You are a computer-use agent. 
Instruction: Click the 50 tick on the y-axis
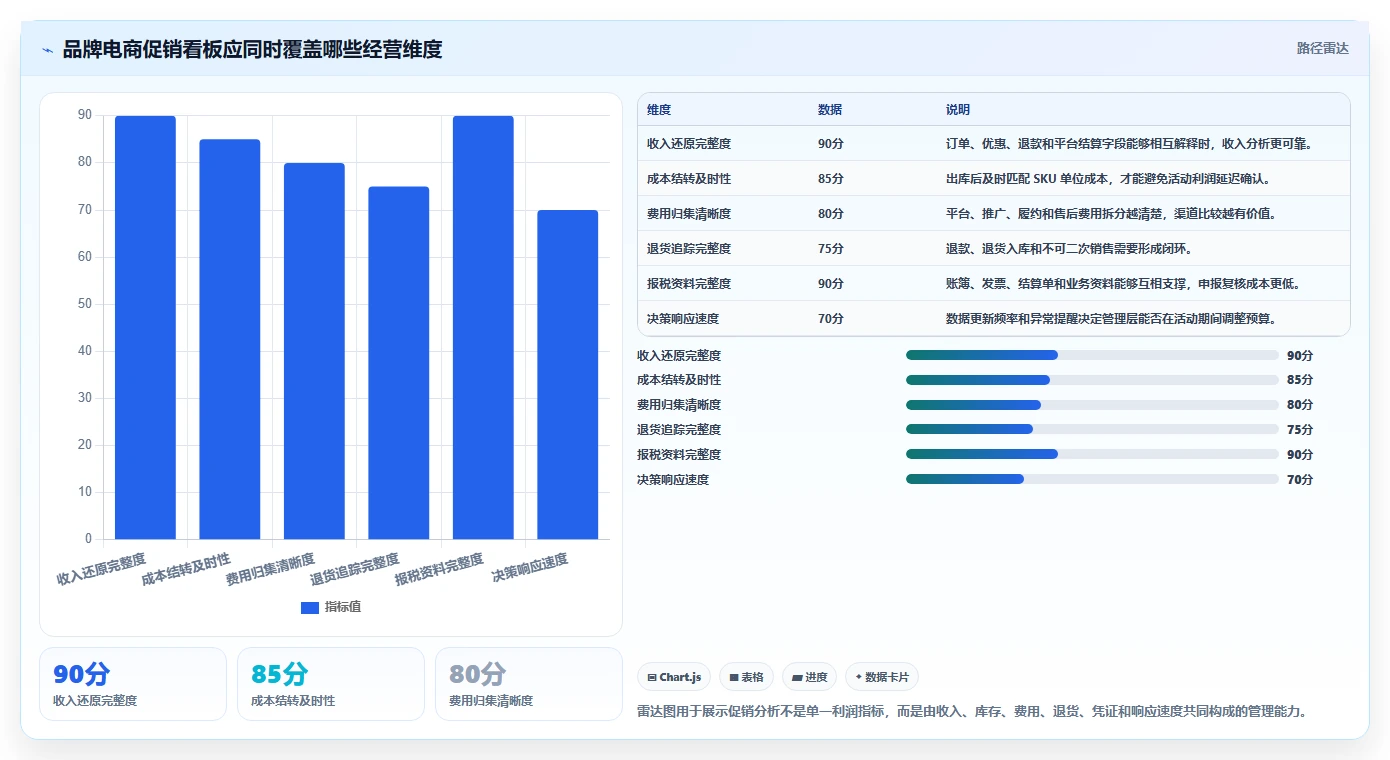(x=85, y=304)
